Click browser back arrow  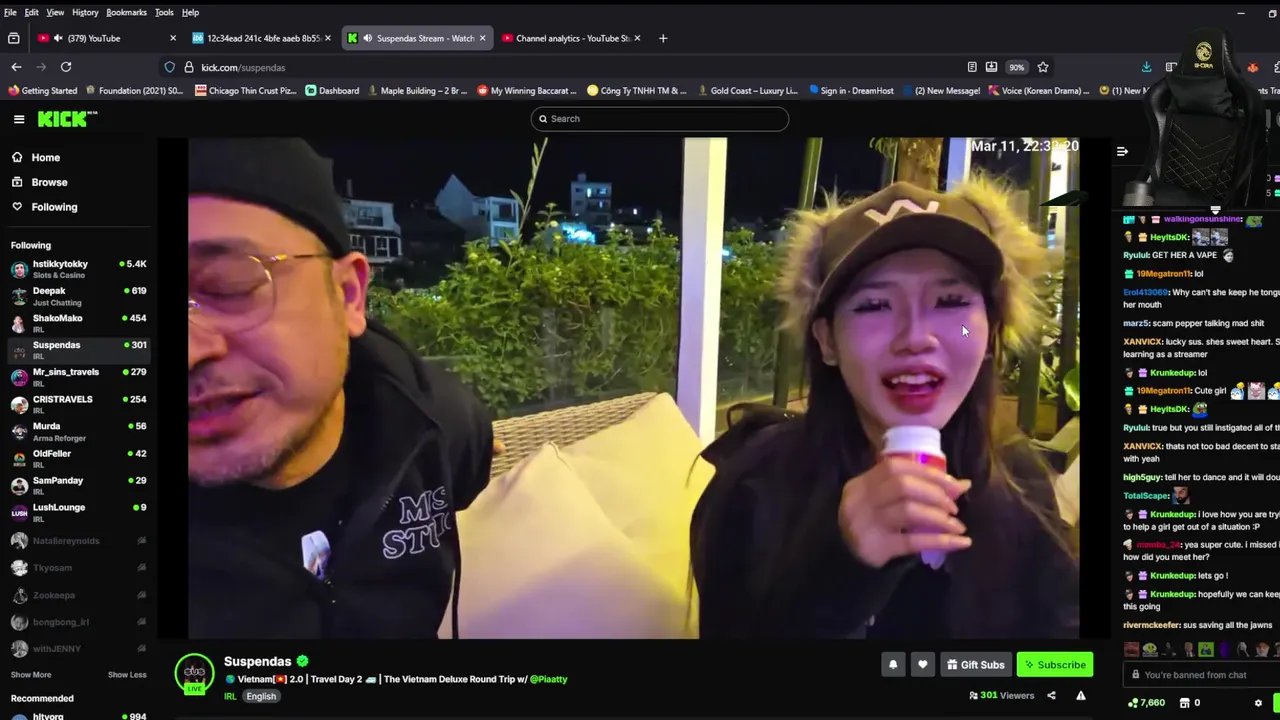tap(16, 67)
